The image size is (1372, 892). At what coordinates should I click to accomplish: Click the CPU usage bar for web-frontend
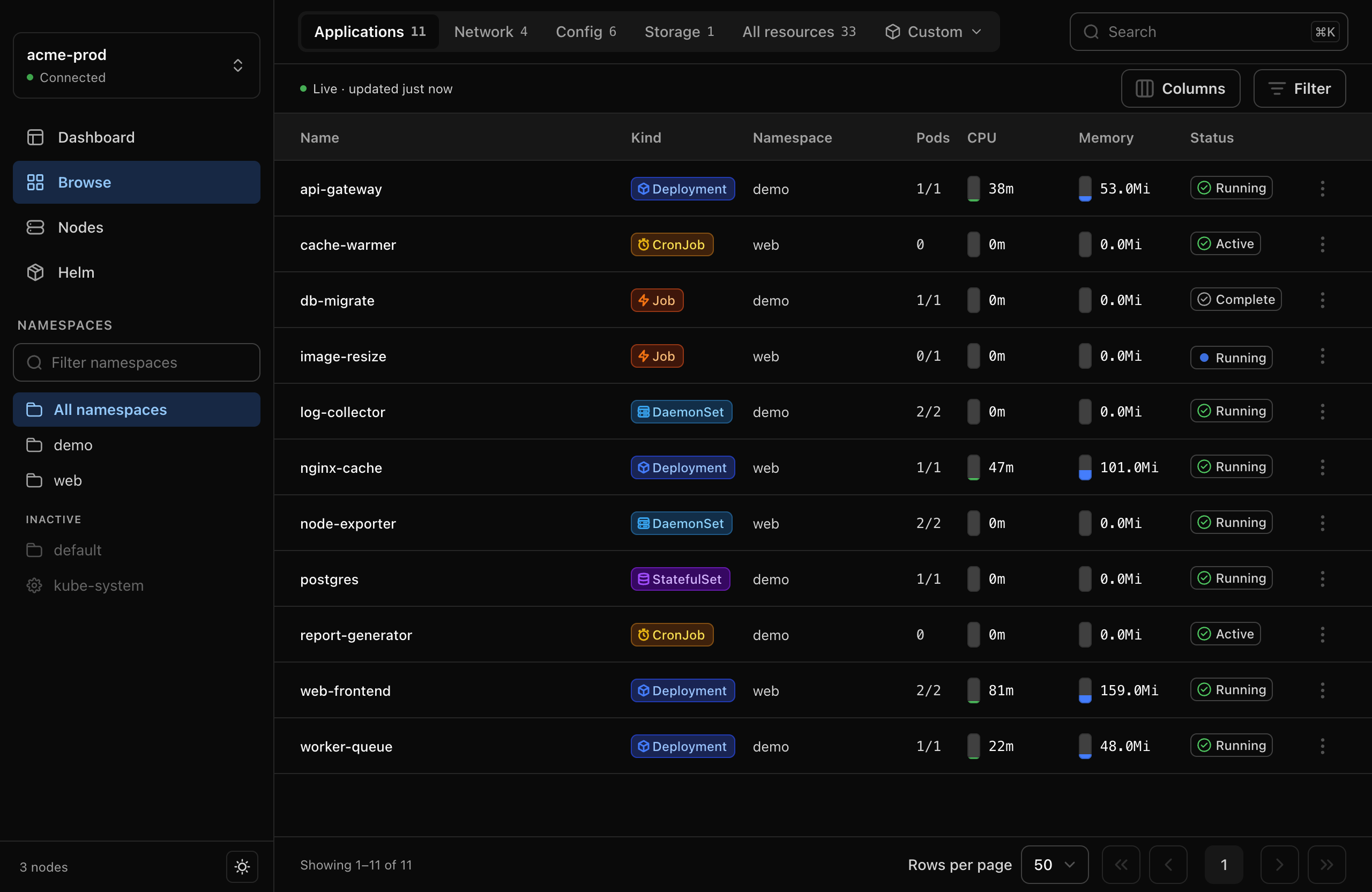pyautogui.click(x=973, y=690)
